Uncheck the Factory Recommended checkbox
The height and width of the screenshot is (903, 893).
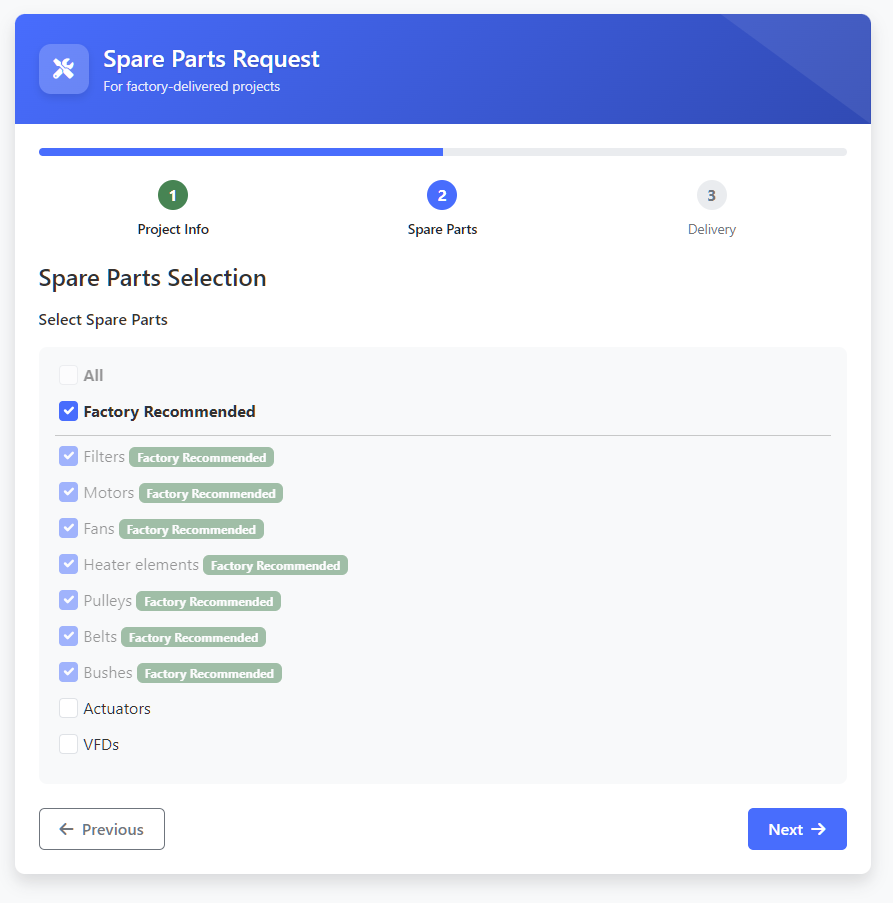(69, 411)
